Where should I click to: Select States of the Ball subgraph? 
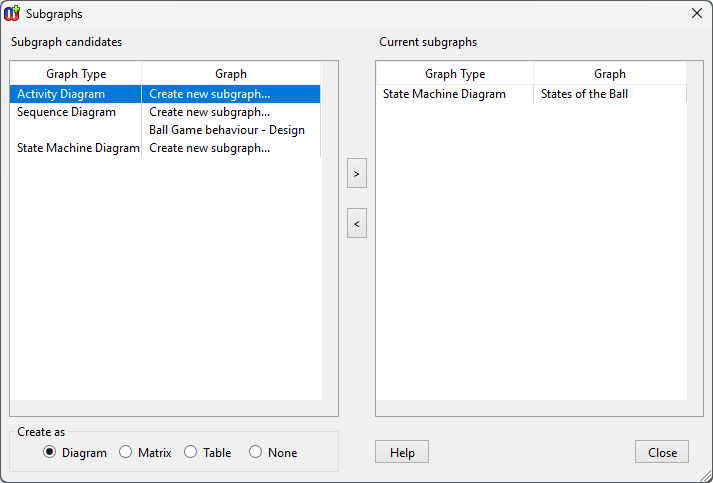[584, 94]
